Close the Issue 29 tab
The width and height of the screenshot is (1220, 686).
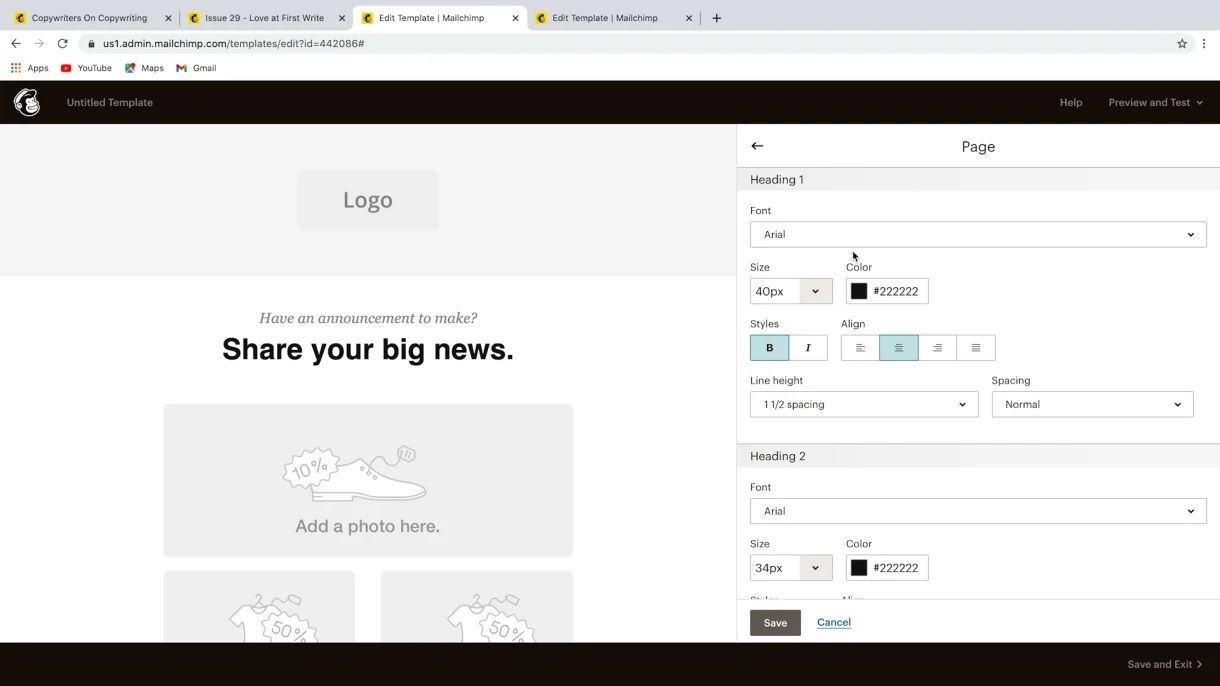point(342,18)
